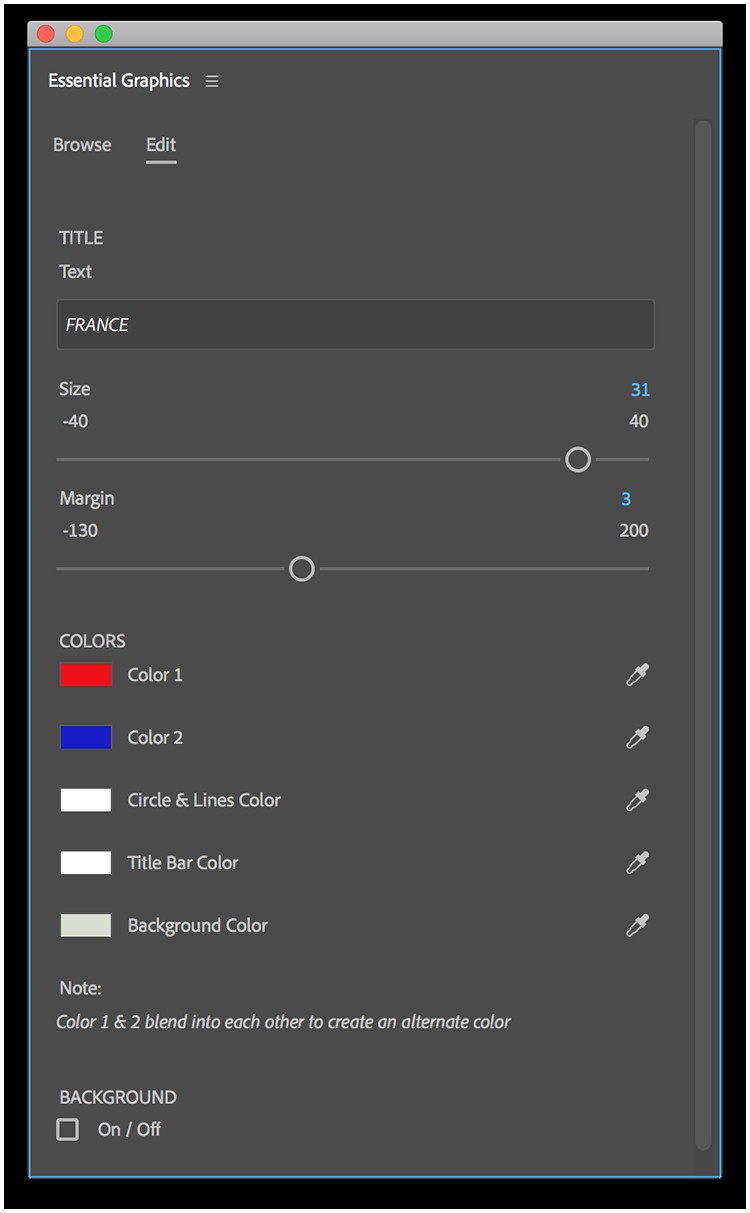
Task: Move the Margin slider handle
Action: tap(300, 568)
